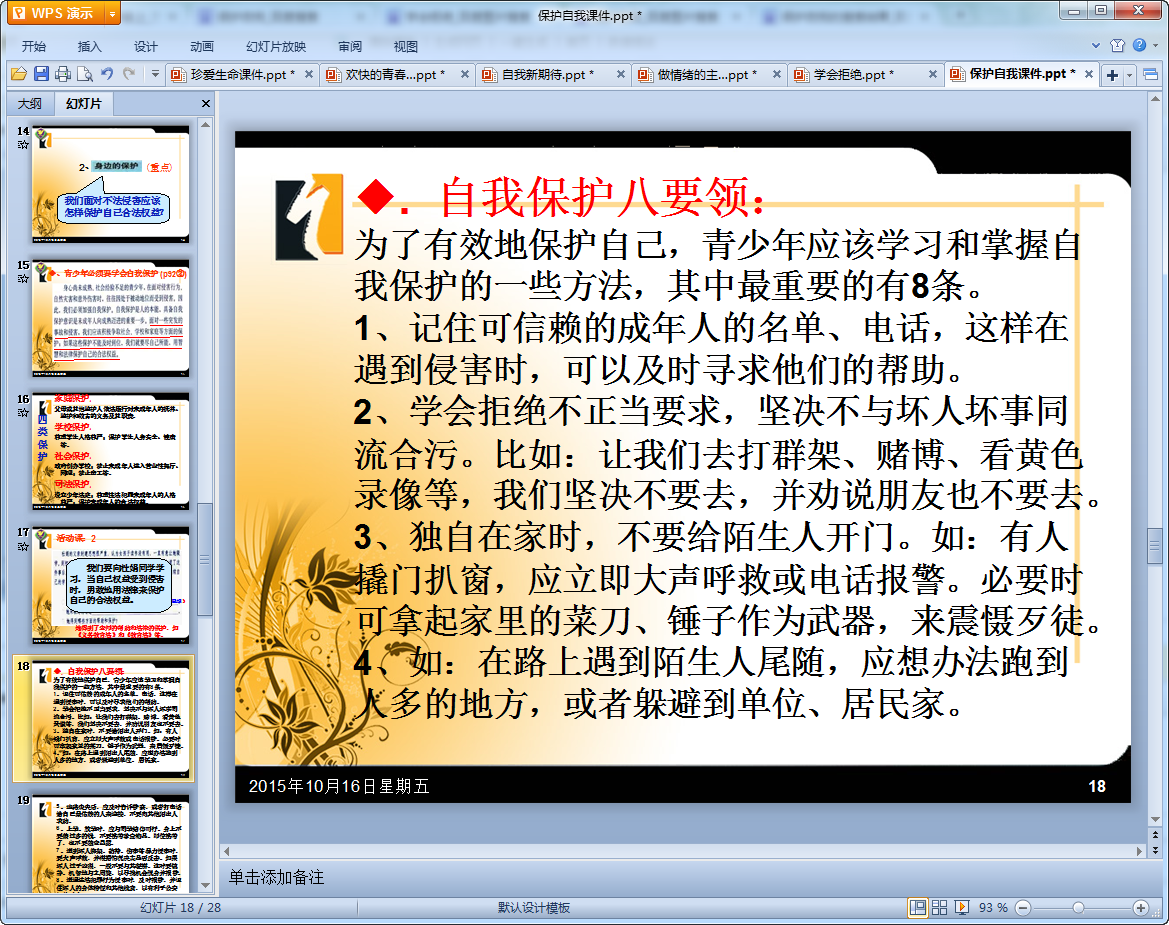This screenshot has height=925, width=1169.
Task: Open the WPS 演示 application menu
Action: point(55,13)
